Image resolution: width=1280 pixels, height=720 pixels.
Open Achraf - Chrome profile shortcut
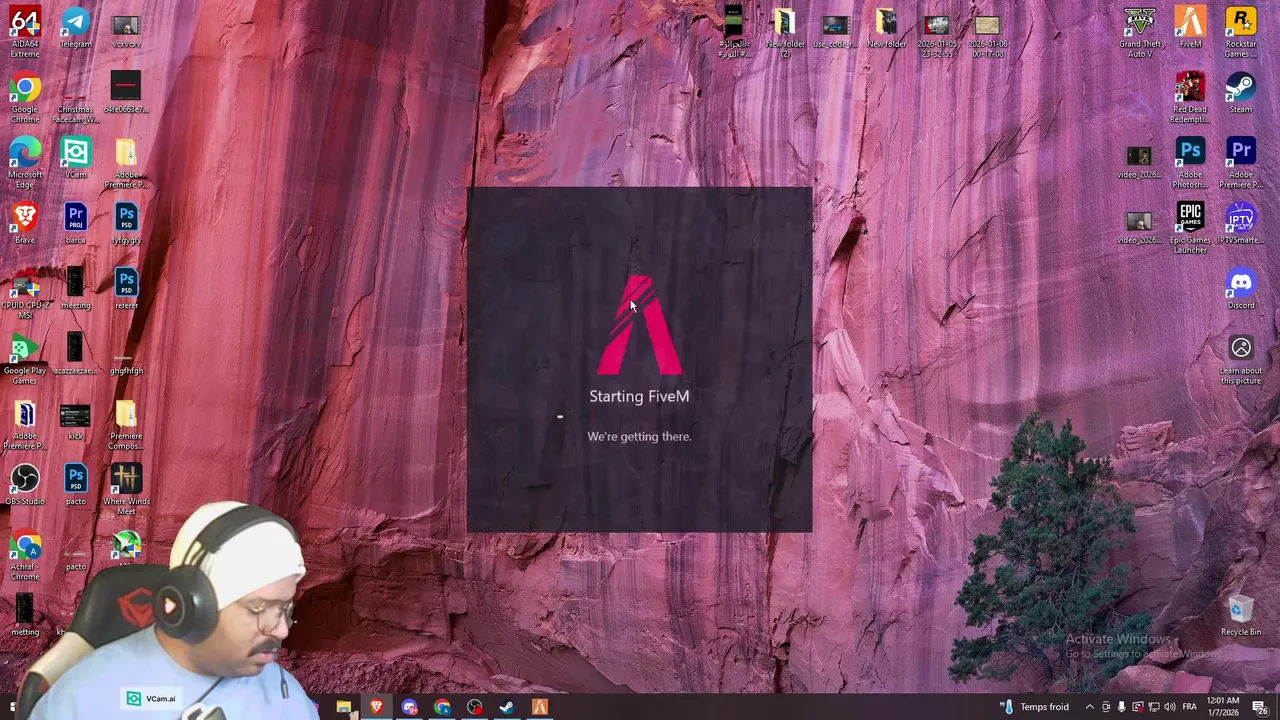pos(25,556)
